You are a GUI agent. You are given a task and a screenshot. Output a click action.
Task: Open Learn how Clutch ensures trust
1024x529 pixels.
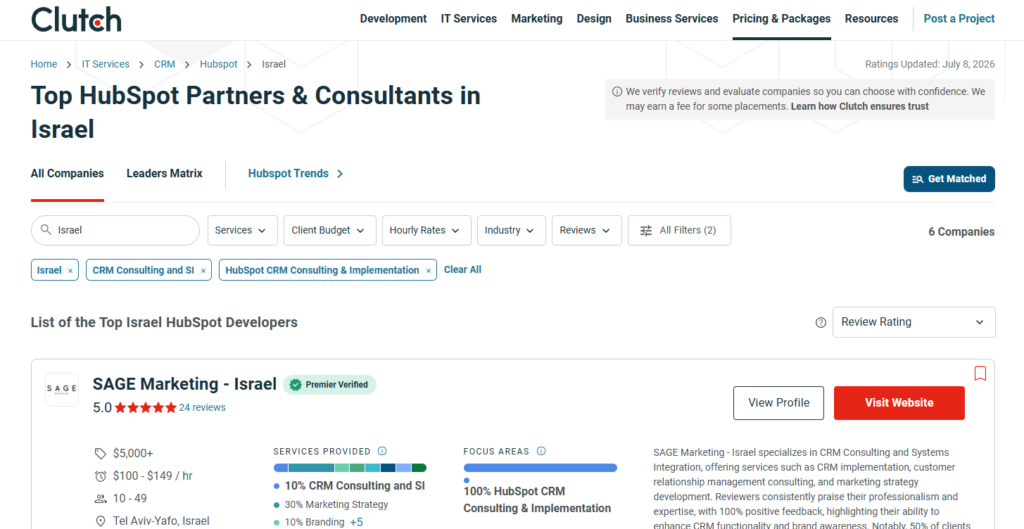tap(859, 106)
